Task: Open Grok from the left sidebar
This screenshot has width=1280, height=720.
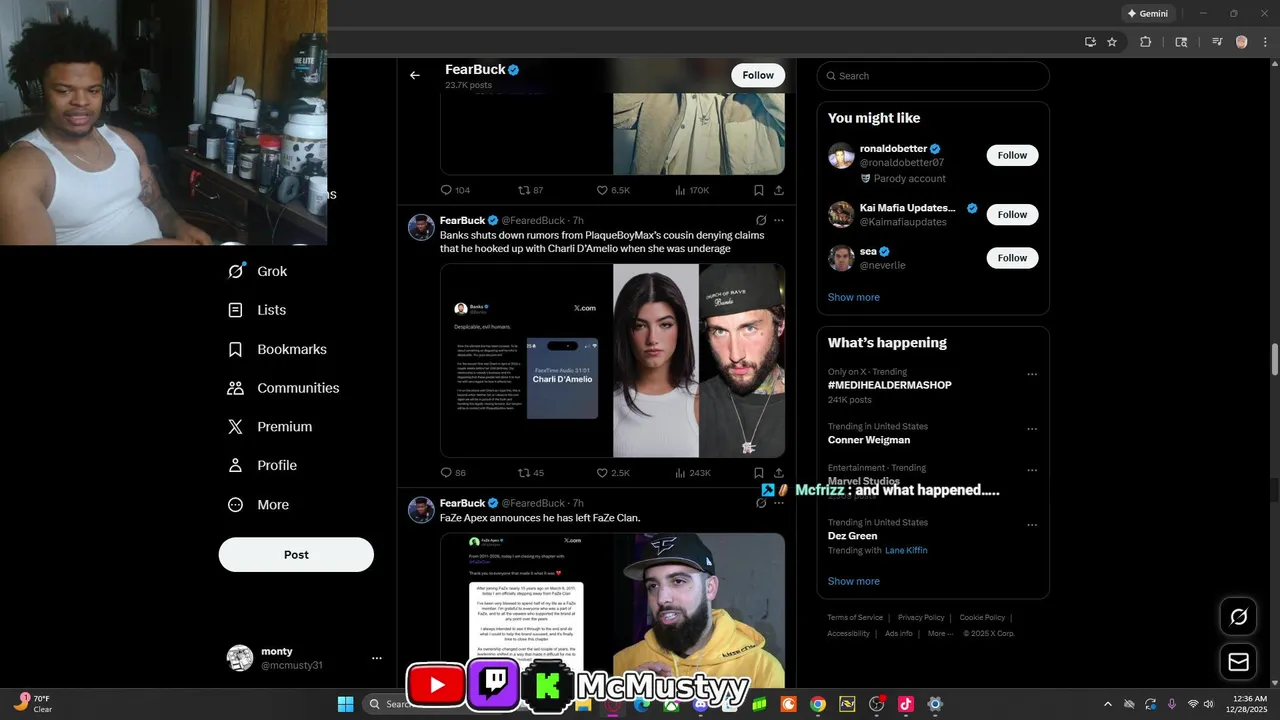Action: tap(258, 271)
